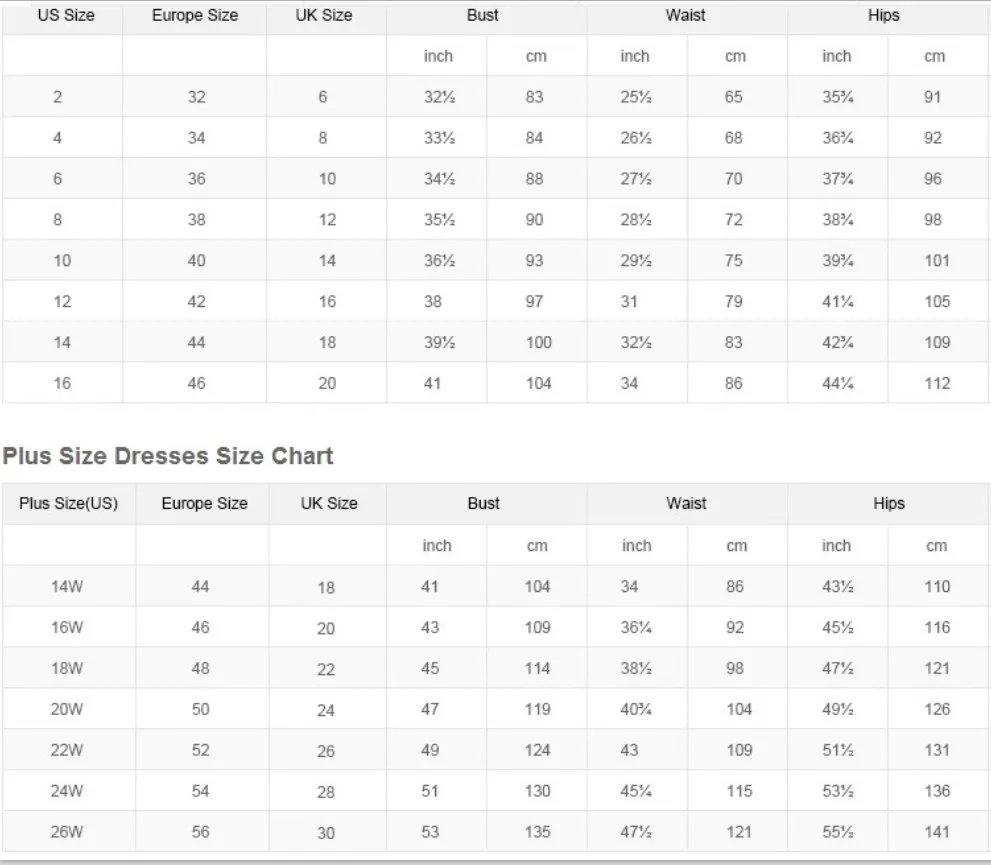Select the 24W plus size cell
991x865 pixels.
click(x=67, y=791)
